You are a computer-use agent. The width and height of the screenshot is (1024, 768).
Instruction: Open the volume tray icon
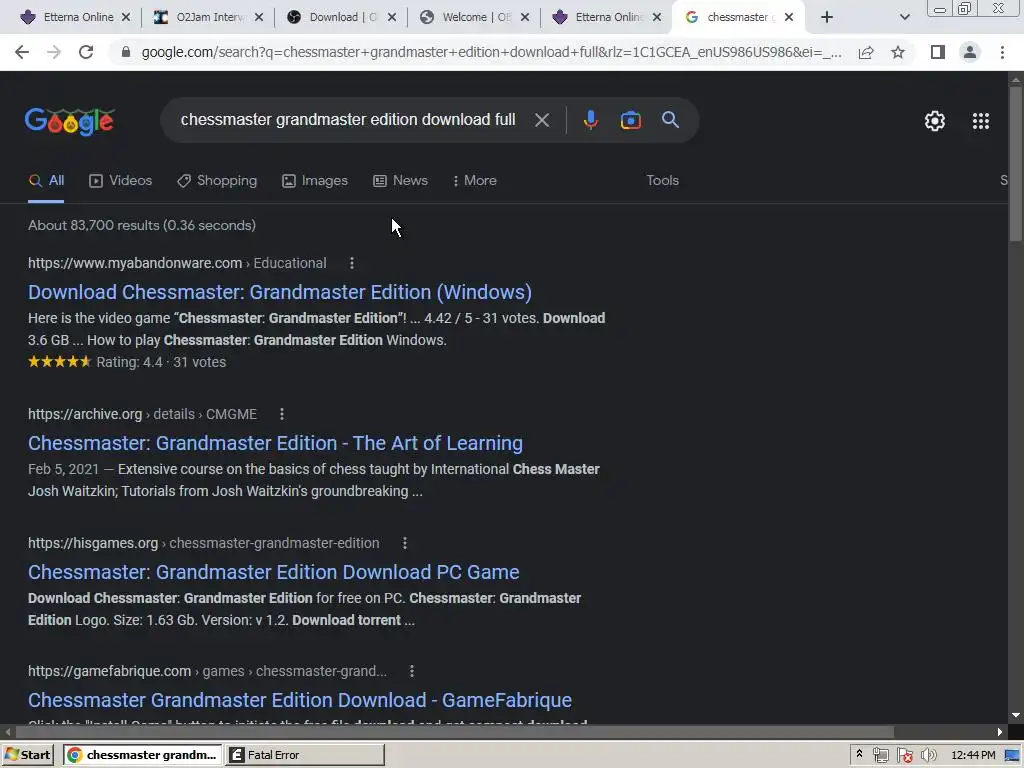(928, 755)
